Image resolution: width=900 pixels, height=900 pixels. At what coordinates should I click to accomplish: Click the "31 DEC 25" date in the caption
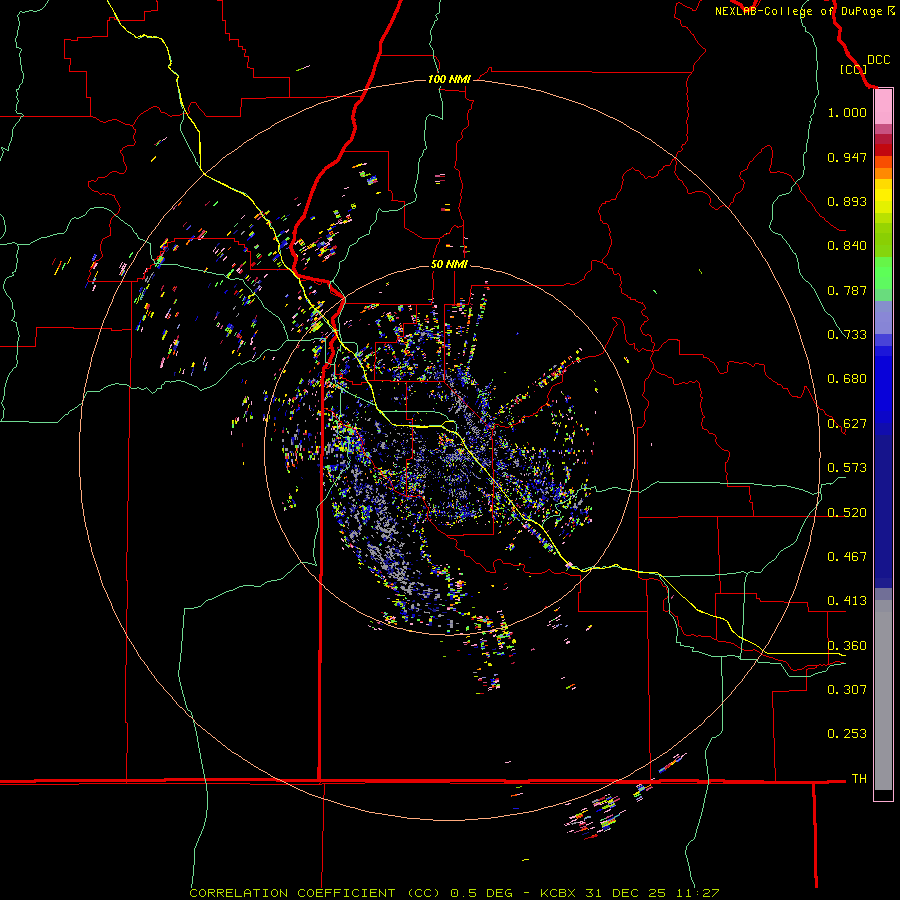pos(626,893)
